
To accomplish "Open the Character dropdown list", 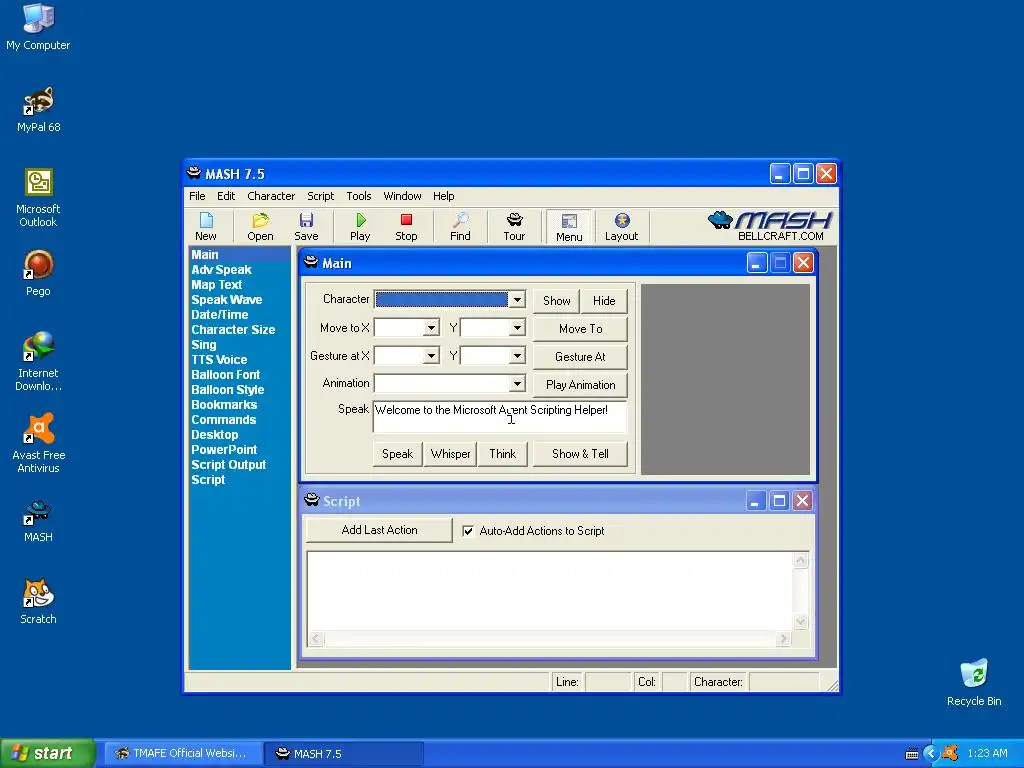I will (x=517, y=300).
